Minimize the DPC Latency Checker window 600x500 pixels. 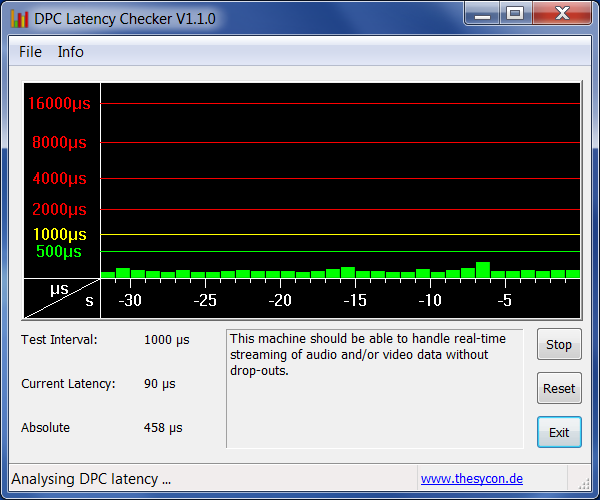pyautogui.click(x=484, y=13)
